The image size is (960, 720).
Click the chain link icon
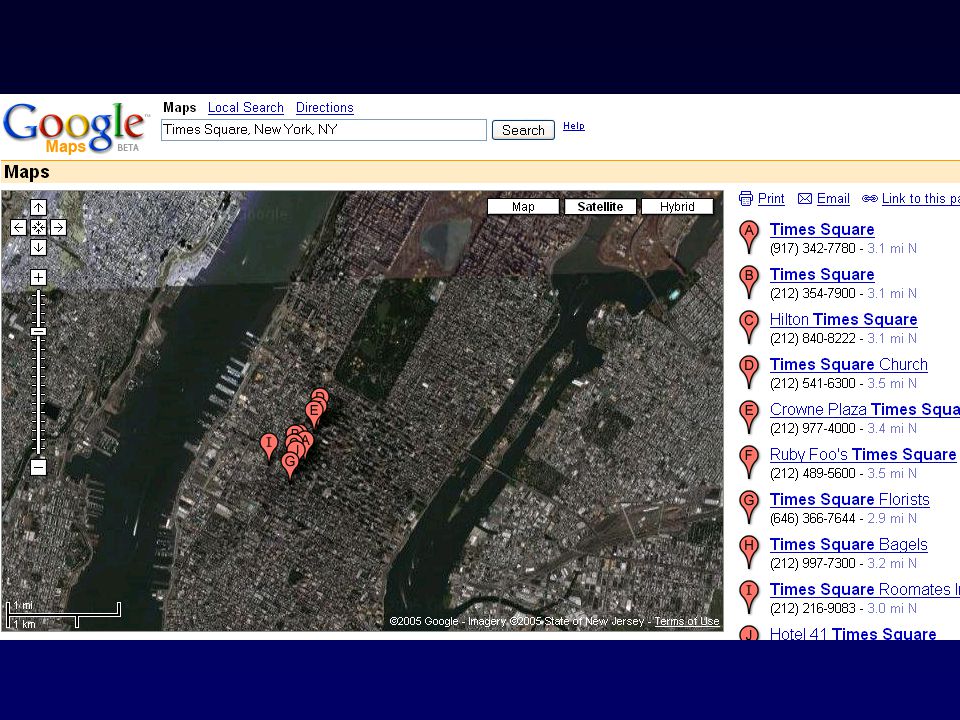point(869,198)
